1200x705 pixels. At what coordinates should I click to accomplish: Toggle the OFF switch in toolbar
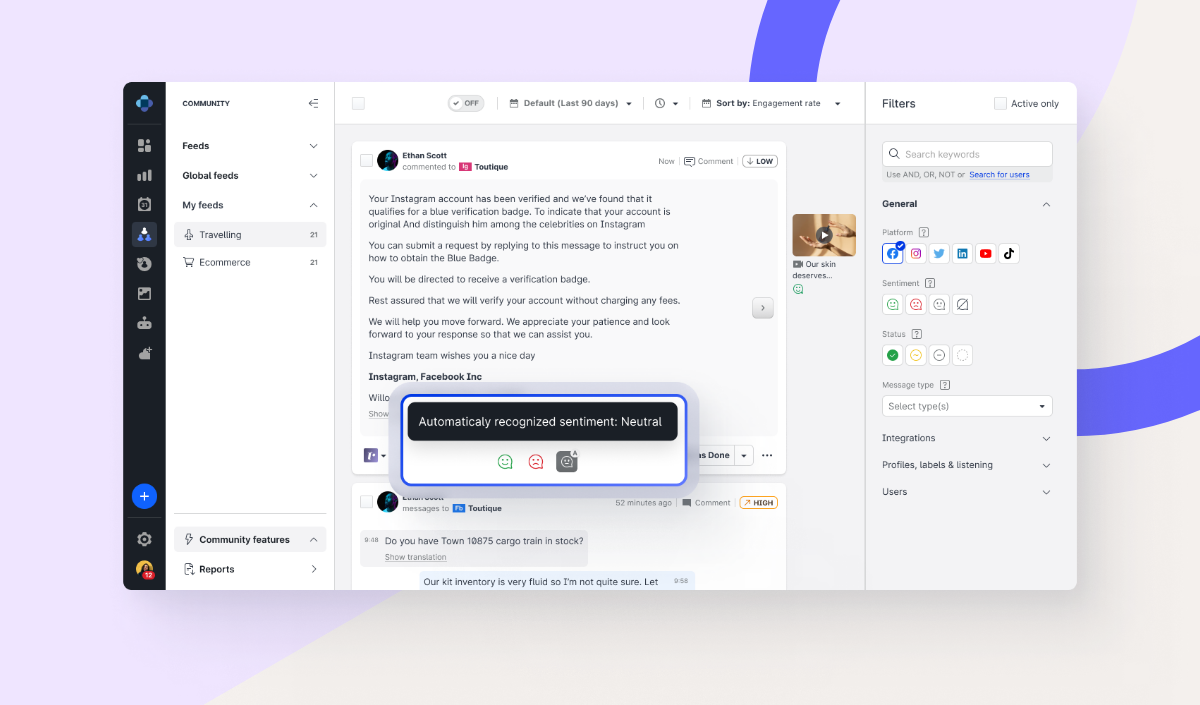pos(466,103)
